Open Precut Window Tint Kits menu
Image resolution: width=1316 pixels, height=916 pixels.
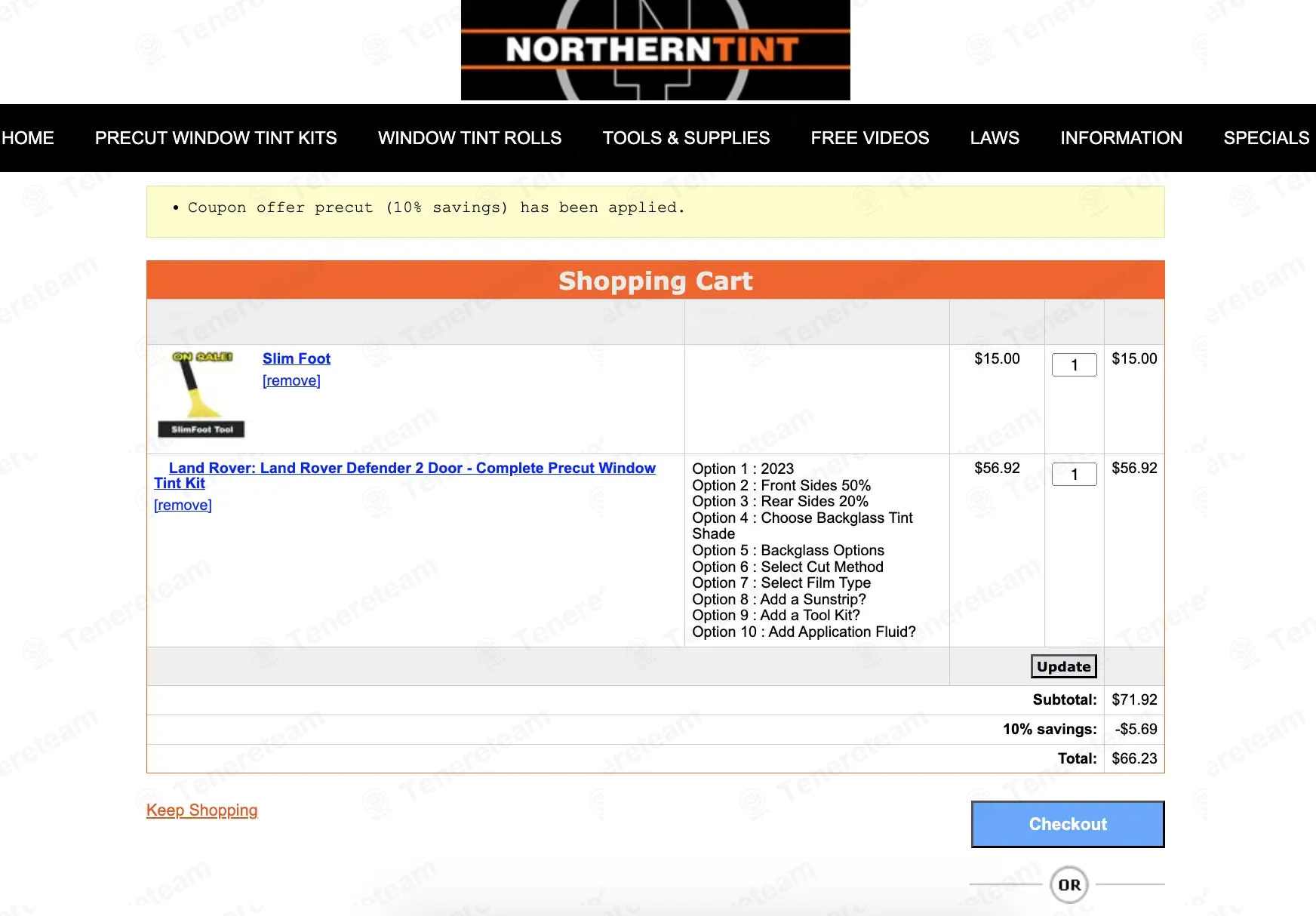(216, 138)
